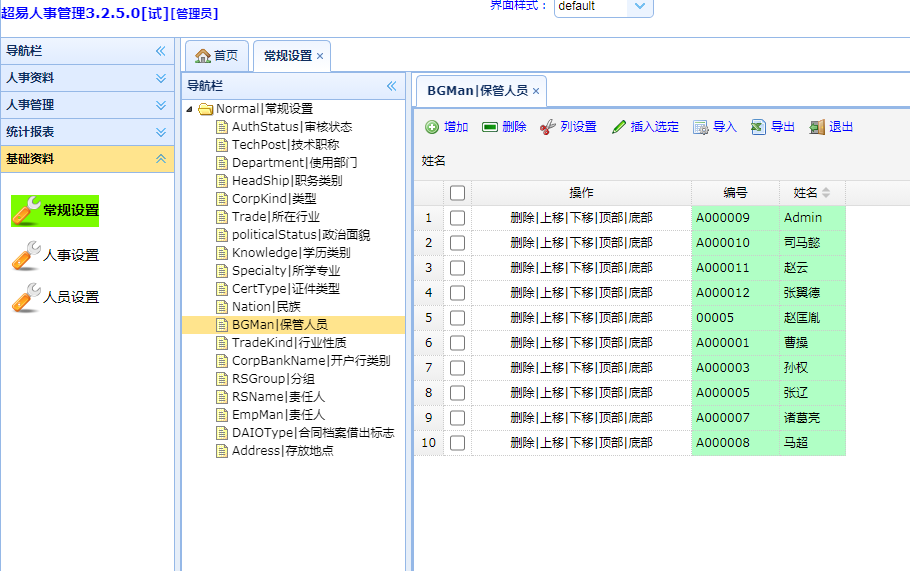Image resolution: width=910 pixels, height=571 pixels.
Task: Click the document icon beside Address|存放地点
Action: point(222,451)
